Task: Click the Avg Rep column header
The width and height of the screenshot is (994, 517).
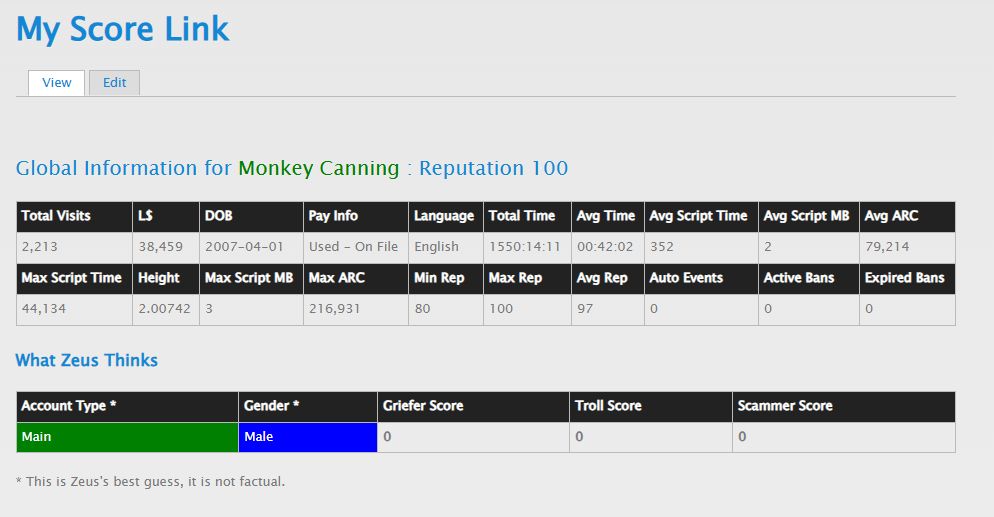Action: (607, 279)
